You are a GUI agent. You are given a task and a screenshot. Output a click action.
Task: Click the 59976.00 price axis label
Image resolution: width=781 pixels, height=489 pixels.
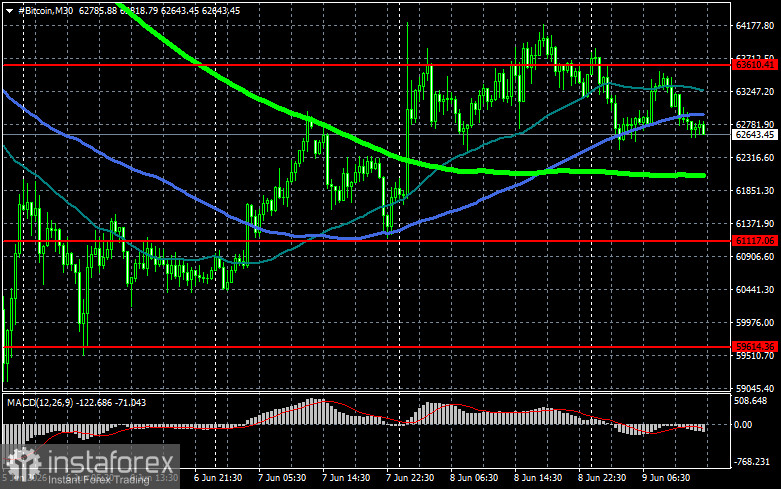click(x=755, y=323)
